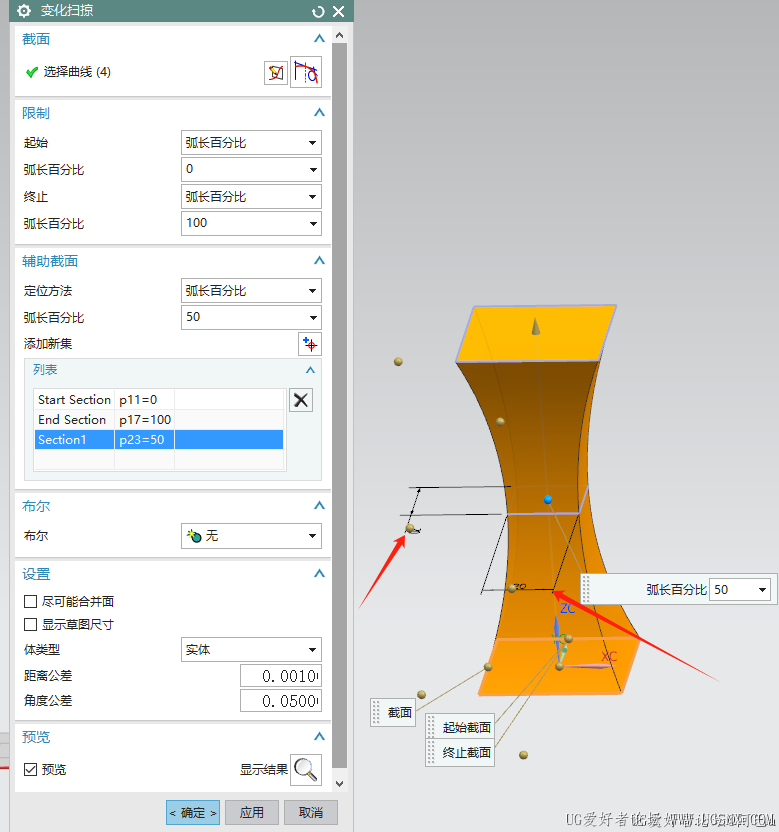Click the 终止截面 label in the viewport
The width and height of the screenshot is (779, 832).
[x=460, y=752]
